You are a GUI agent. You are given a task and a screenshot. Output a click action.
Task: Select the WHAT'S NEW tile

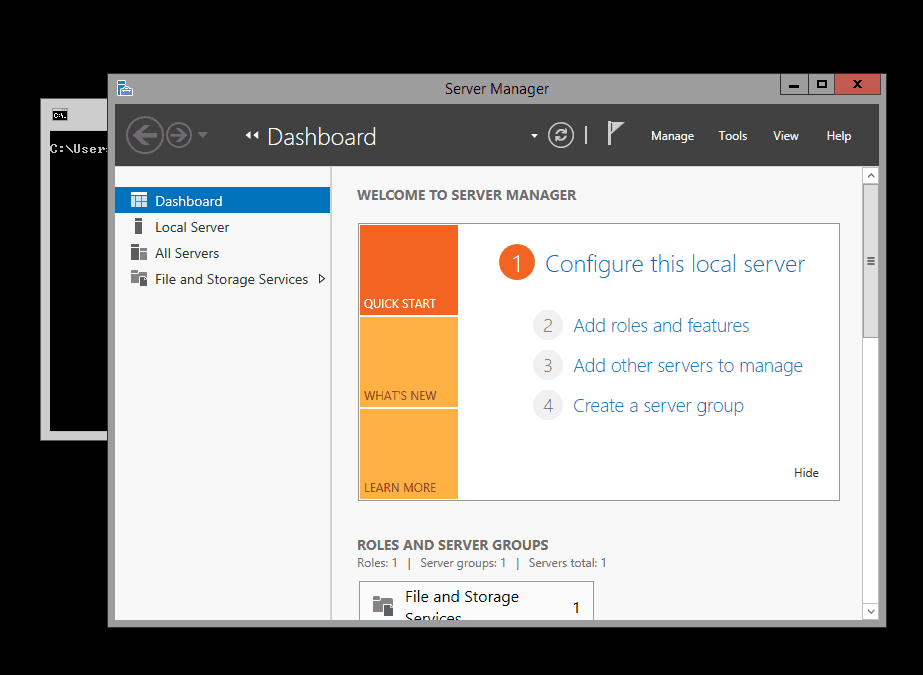(x=409, y=363)
